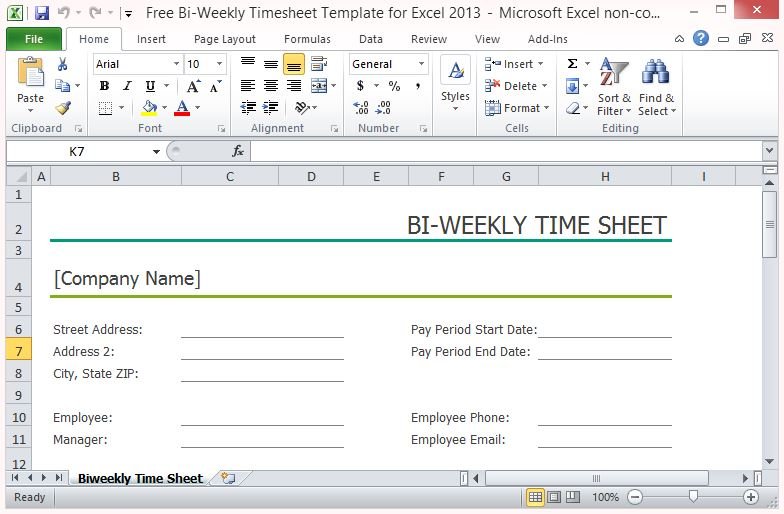This screenshot has width=784, height=514.
Task: Align text left
Action: coord(248,86)
